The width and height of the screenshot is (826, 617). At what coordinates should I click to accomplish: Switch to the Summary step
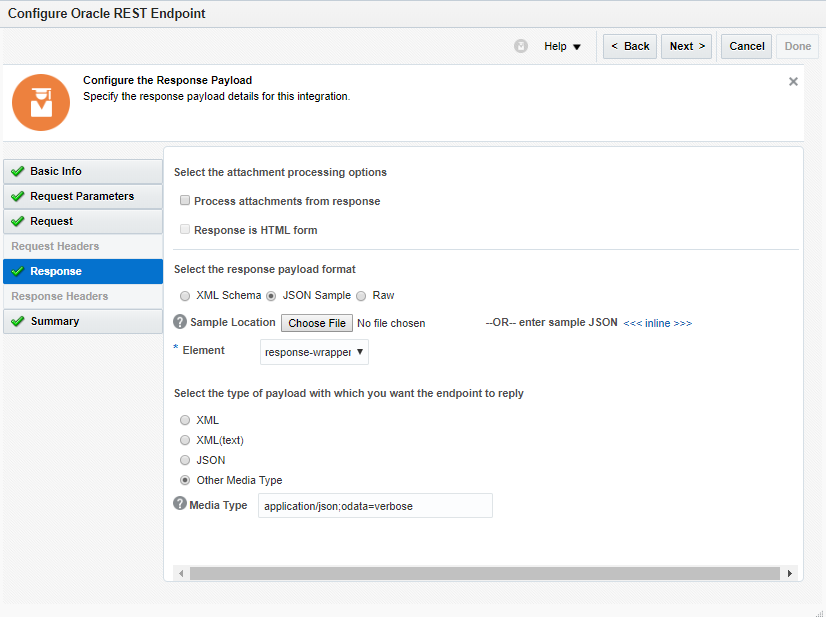(83, 321)
